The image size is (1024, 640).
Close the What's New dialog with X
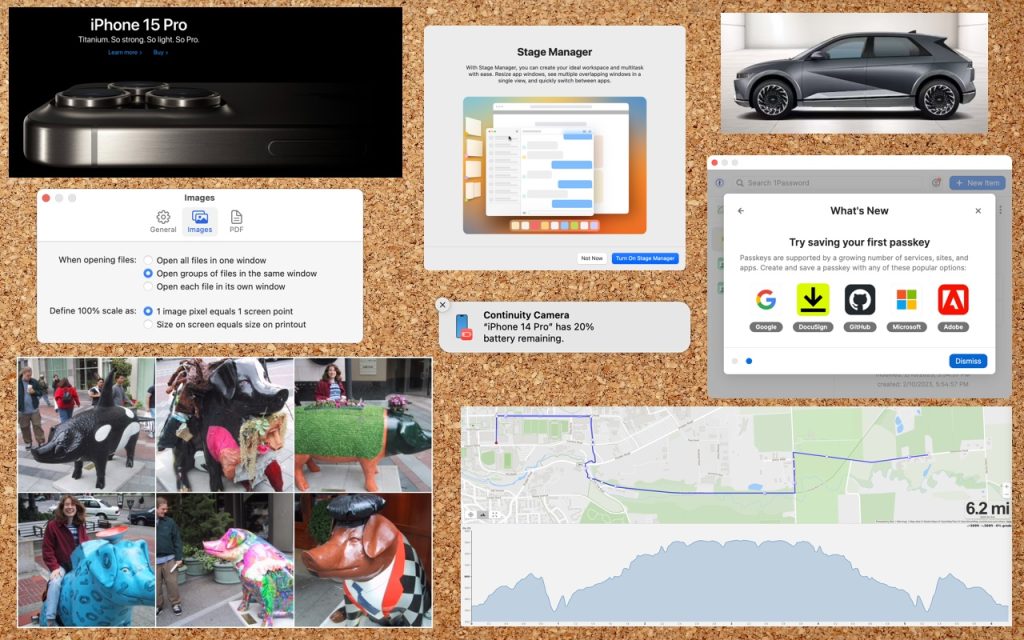coord(978,211)
